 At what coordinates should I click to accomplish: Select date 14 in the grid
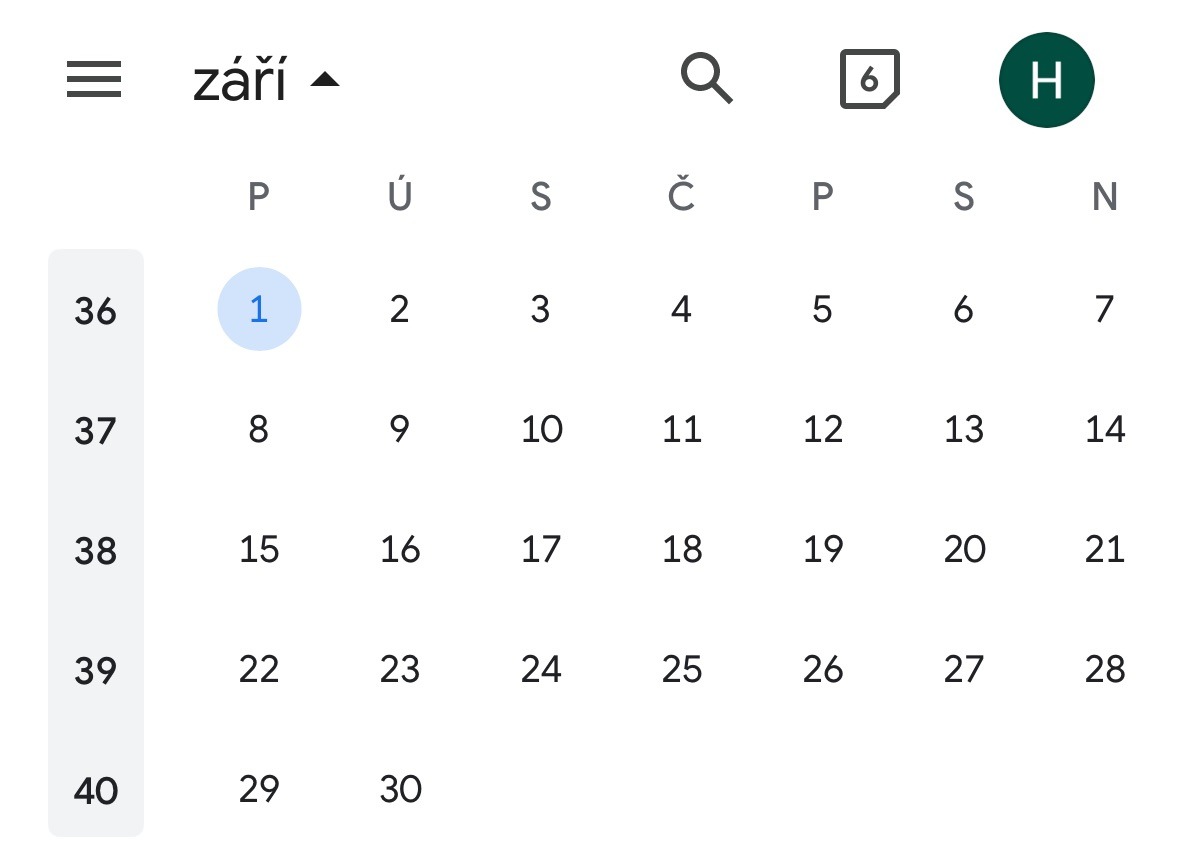tap(1104, 430)
